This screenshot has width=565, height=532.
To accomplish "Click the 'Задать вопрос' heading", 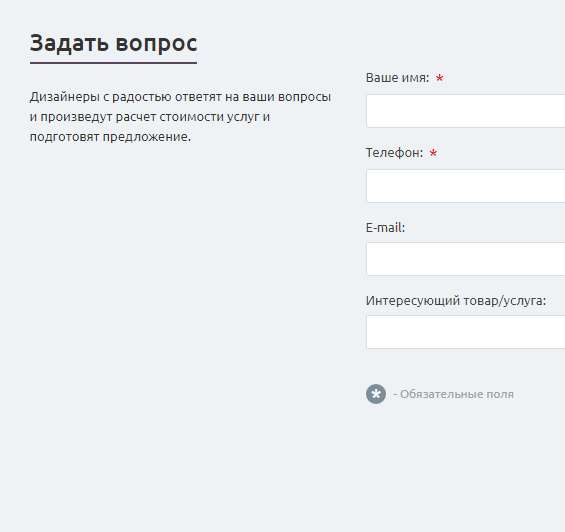I will (114, 43).
